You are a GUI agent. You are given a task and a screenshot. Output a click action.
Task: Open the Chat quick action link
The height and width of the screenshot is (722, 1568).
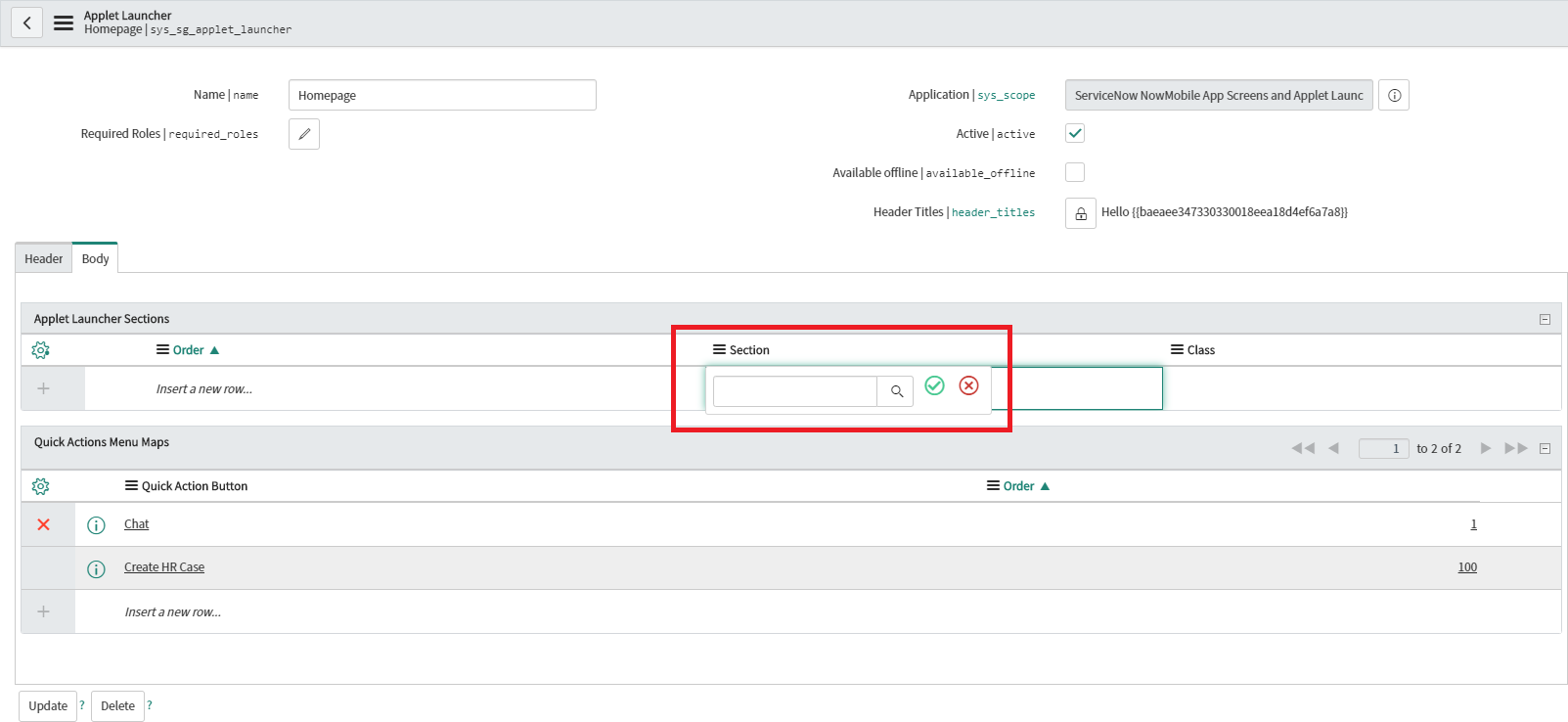136,524
